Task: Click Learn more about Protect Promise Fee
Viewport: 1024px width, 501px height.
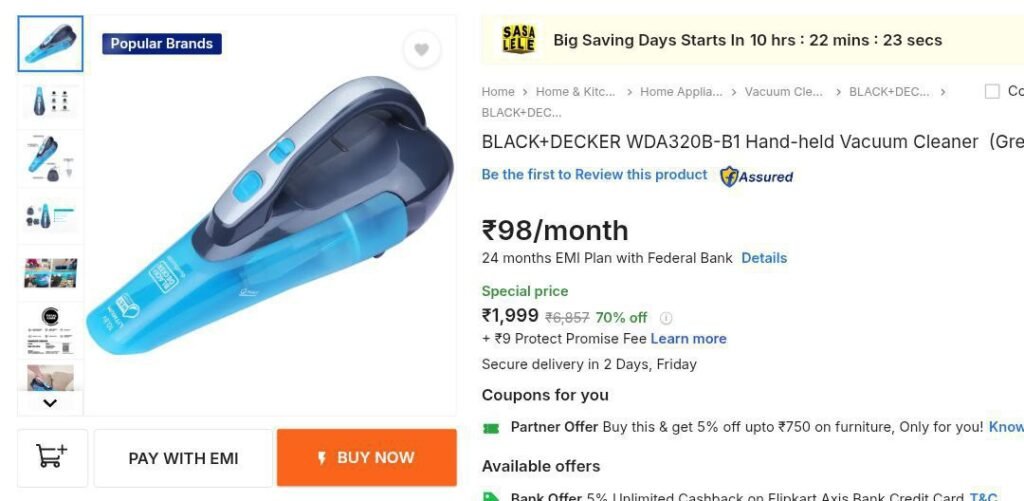Action: click(x=688, y=339)
